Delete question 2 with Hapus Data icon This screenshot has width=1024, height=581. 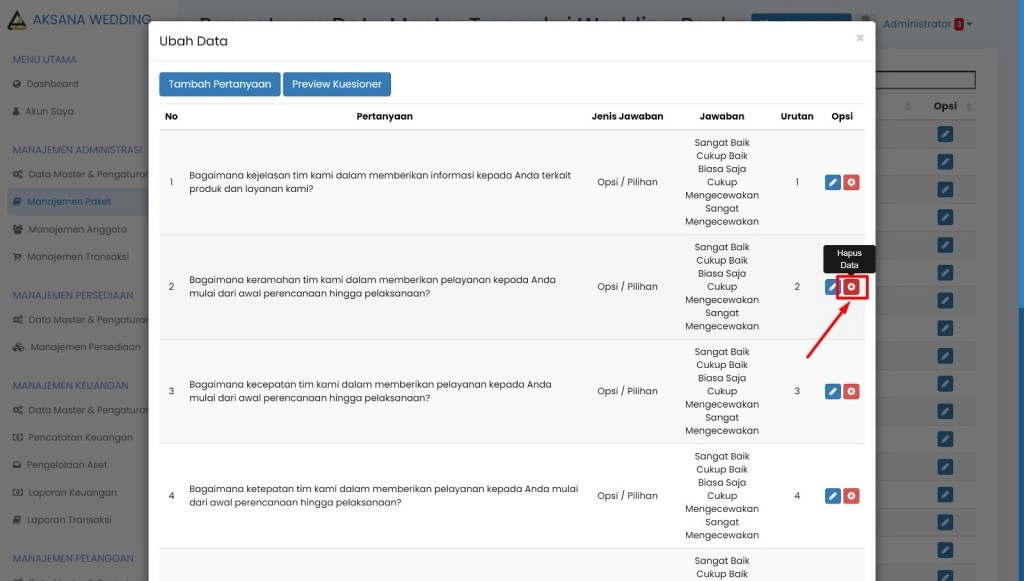coord(851,287)
